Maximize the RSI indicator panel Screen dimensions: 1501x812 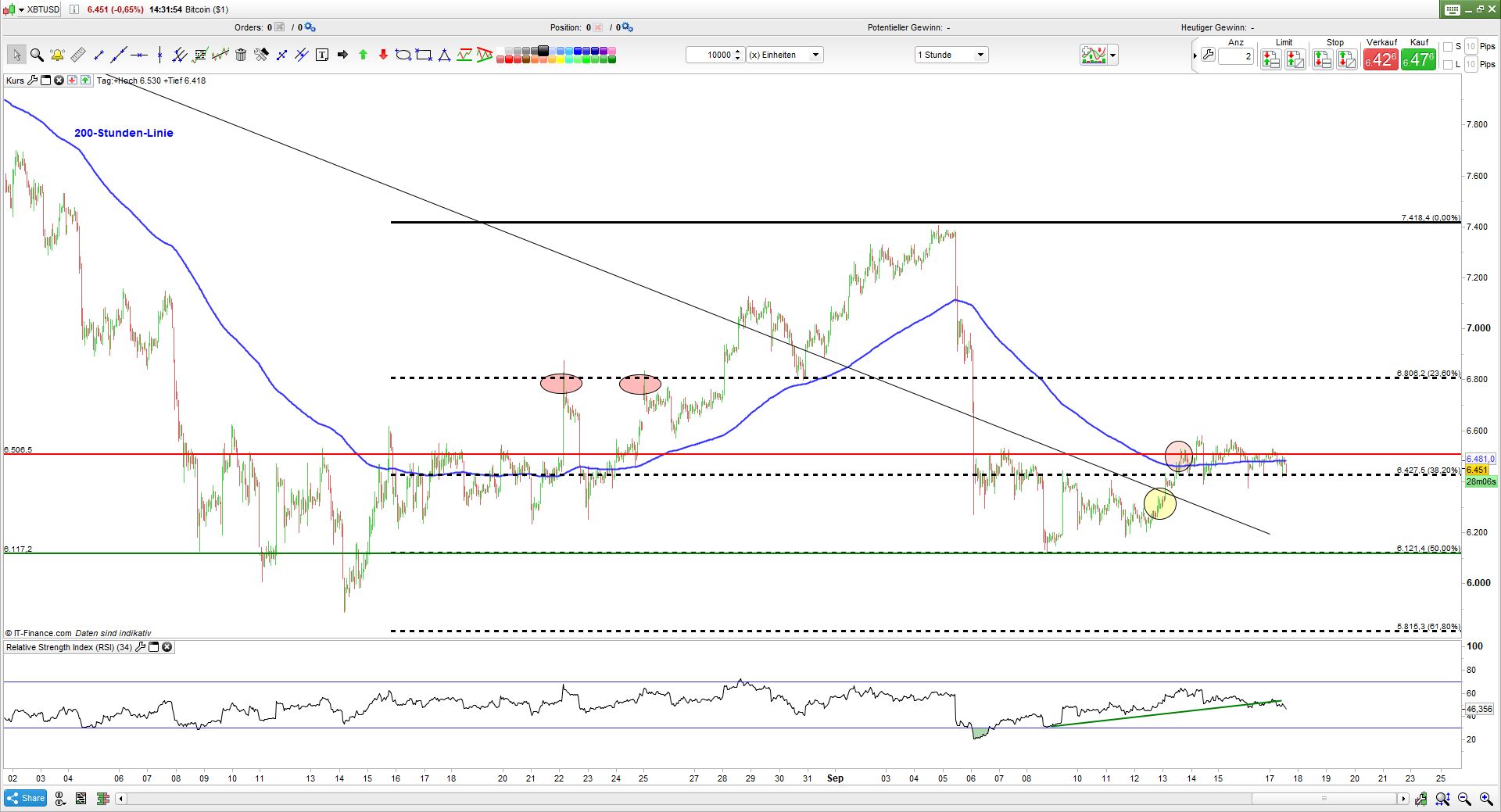click(x=153, y=647)
